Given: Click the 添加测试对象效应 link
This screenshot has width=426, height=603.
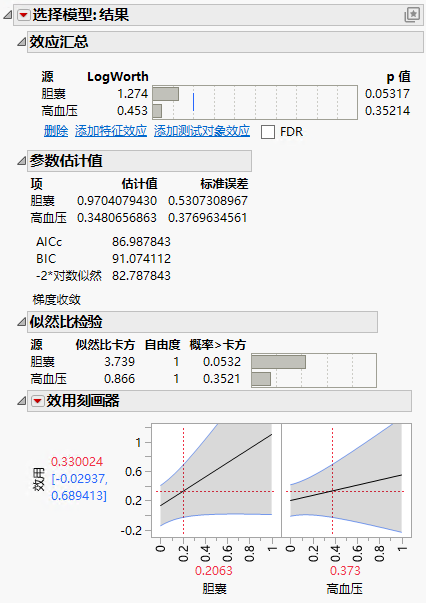Looking at the screenshot, I should coord(202,131).
